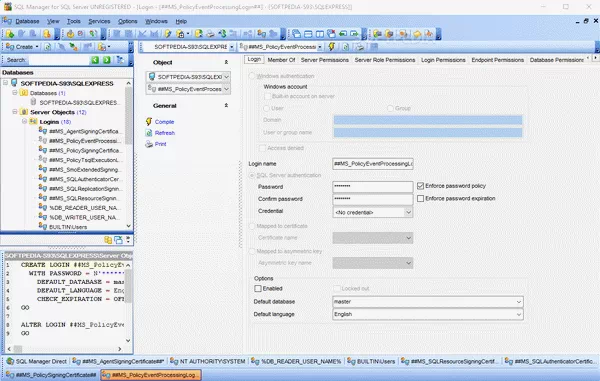Click the SQL editor horizontal scrollbar
The image size is (600, 381).
tap(64, 349)
